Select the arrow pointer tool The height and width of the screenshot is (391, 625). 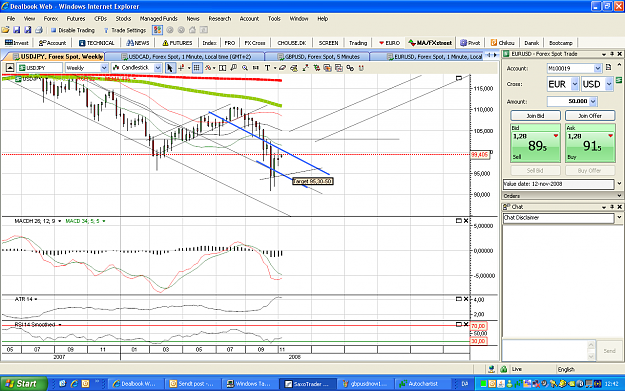coord(169,68)
